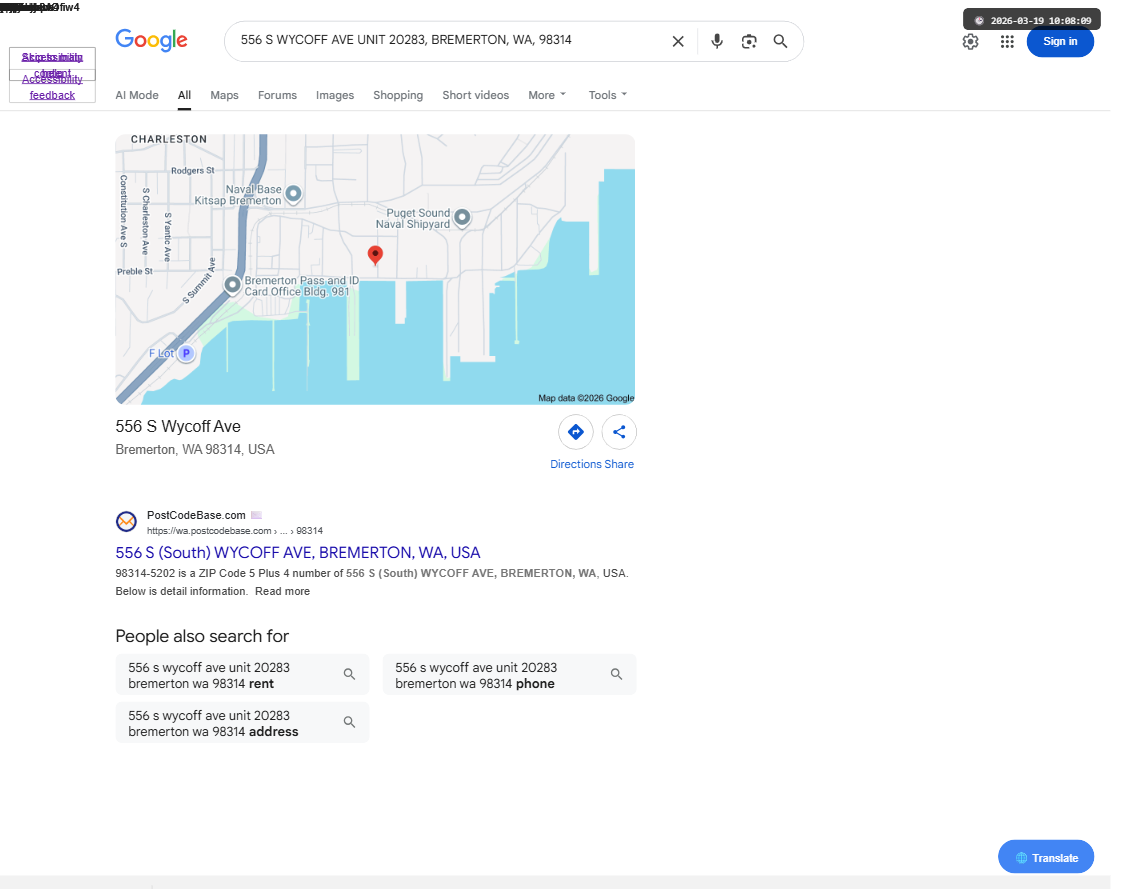Open the Google apps grid
Image resolution: width=1124 pixels, height=889 pixels.
pyautogui.click(x=1007, y=42)
